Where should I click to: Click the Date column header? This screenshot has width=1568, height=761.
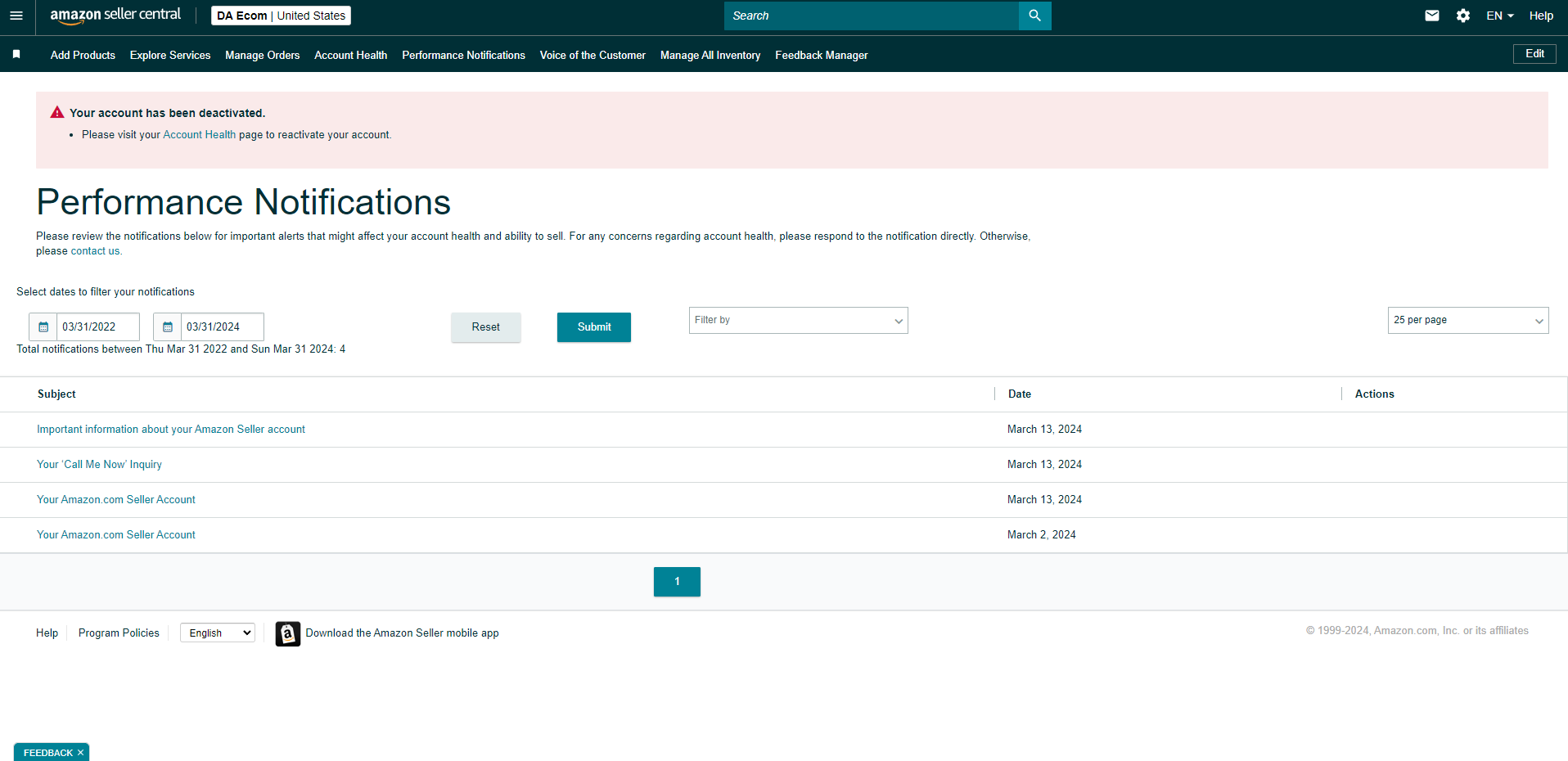coord(1020,394)
